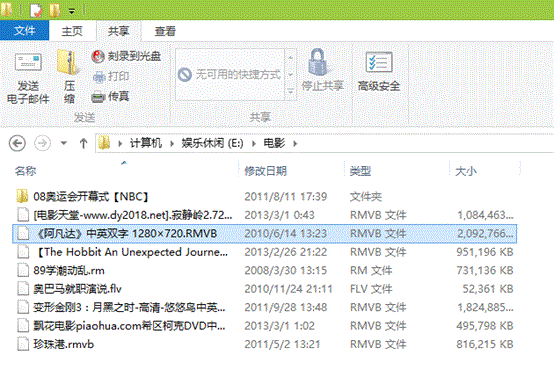Click date 2010/6/14 13:23 cell
This screenshot has width=554, height=392.
pyautogui.click(x=286, y=233)
